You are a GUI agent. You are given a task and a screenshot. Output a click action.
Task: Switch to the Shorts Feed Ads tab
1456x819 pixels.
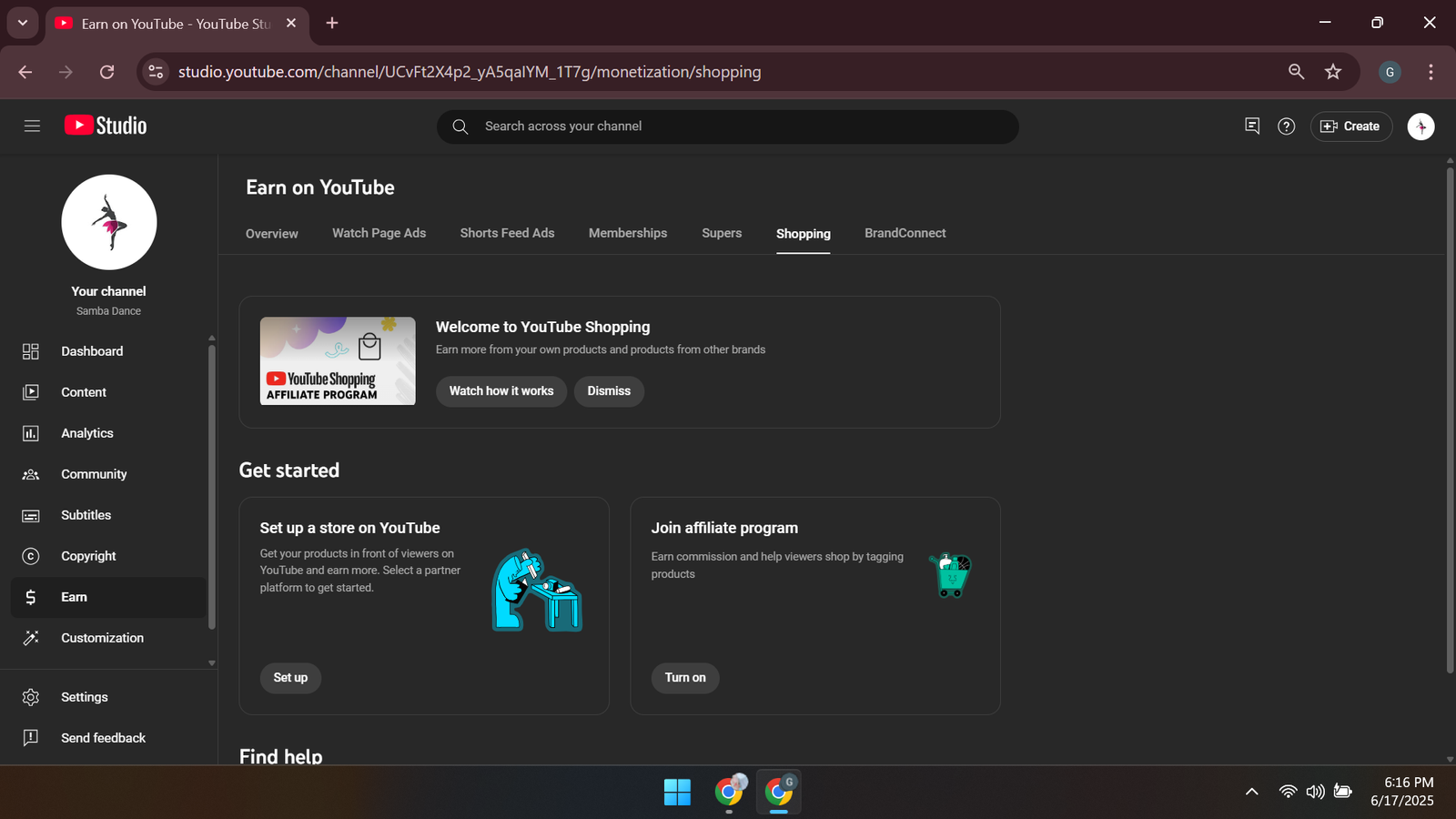[507, 233]
